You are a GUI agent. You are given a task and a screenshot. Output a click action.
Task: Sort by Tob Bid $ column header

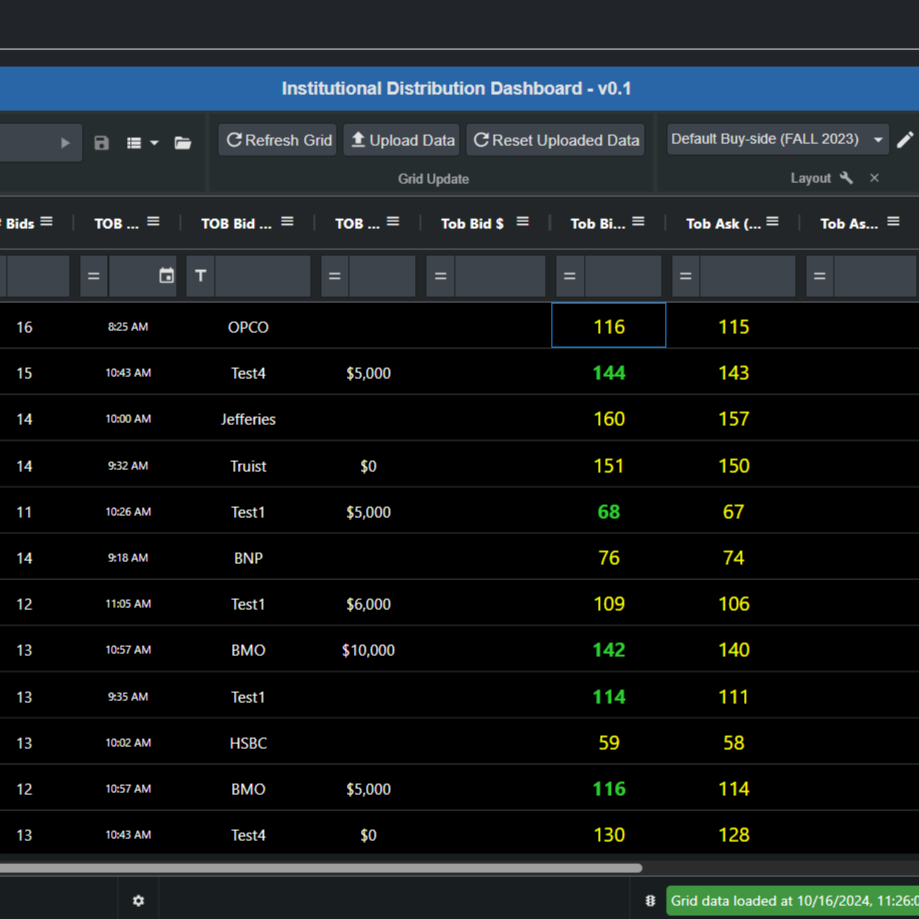tap(472, 224)
